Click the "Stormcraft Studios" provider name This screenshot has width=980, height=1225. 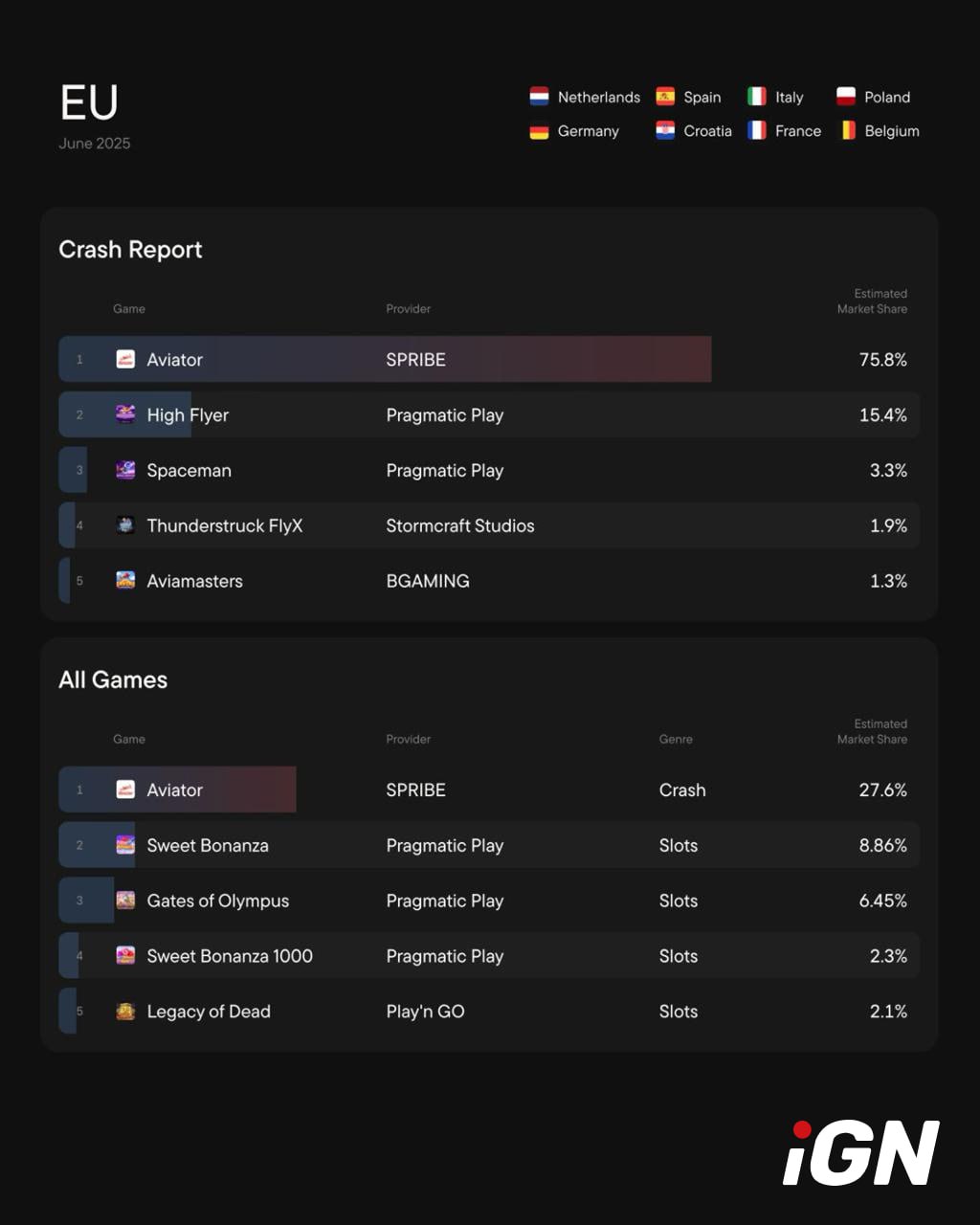point(460,525)
